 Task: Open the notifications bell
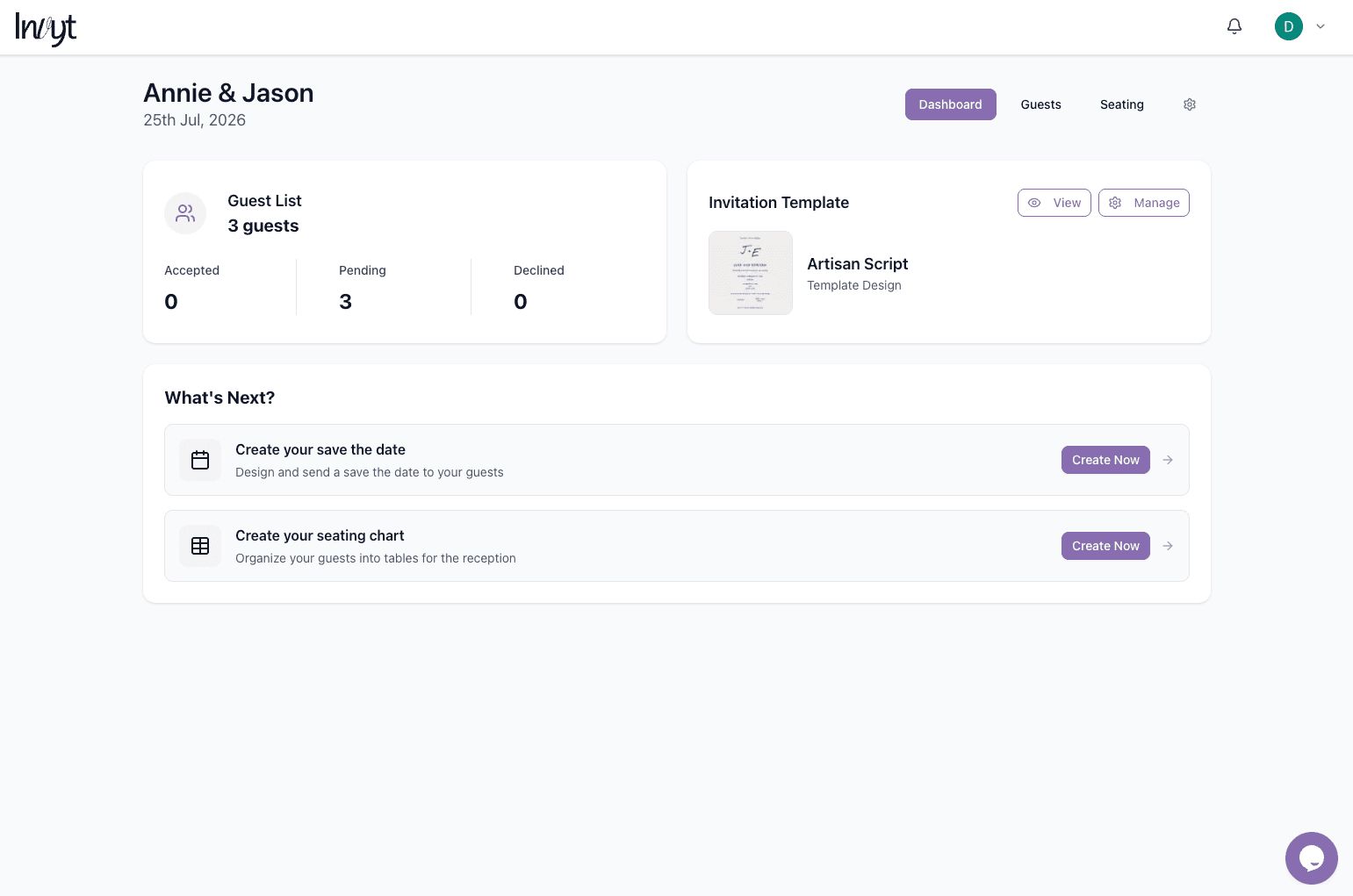point(1234,26)
